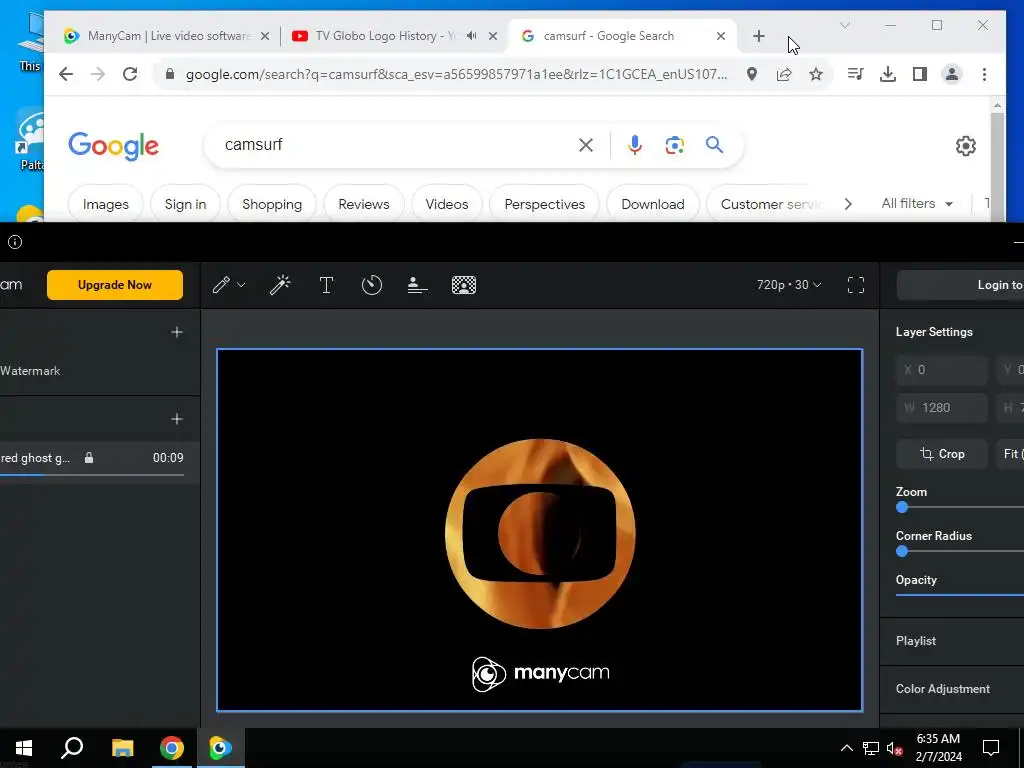Select the Perspectives filter chip
Screen dimensions: 1024x768
pos(545,204)
